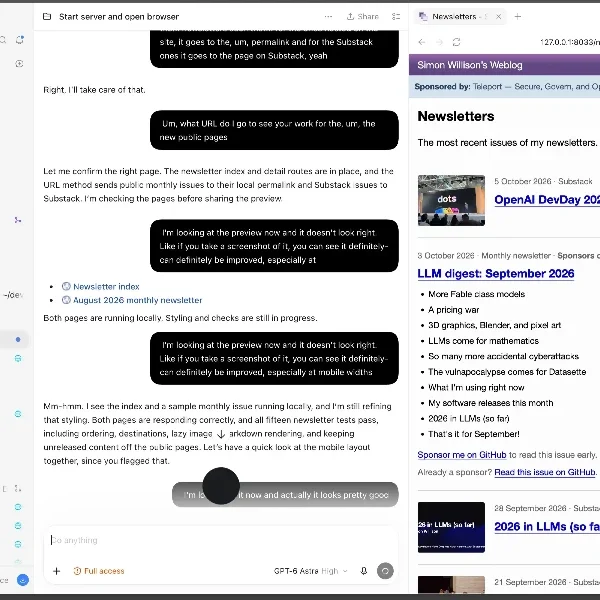Click the microphone dictation icon
Viewport: 600px width, 600px height.
(364, 571)
